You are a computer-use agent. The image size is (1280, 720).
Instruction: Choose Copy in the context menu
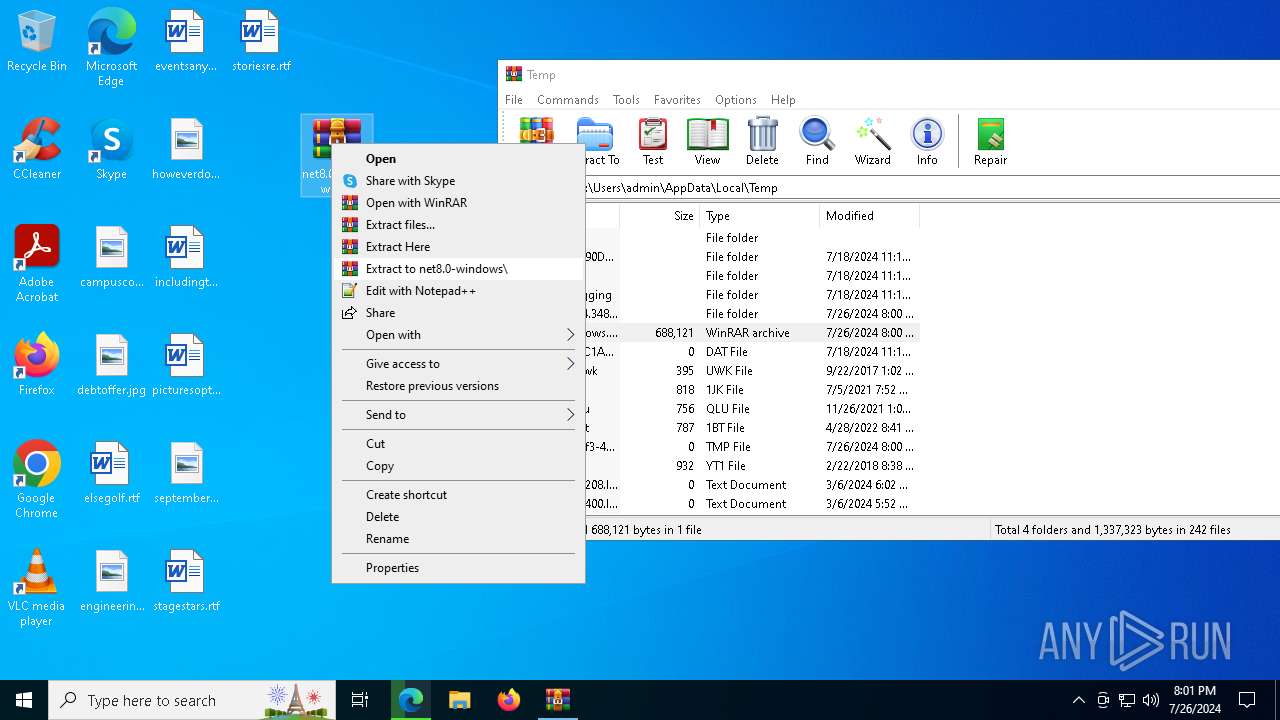pyautogui.click(x=459, y=466)
